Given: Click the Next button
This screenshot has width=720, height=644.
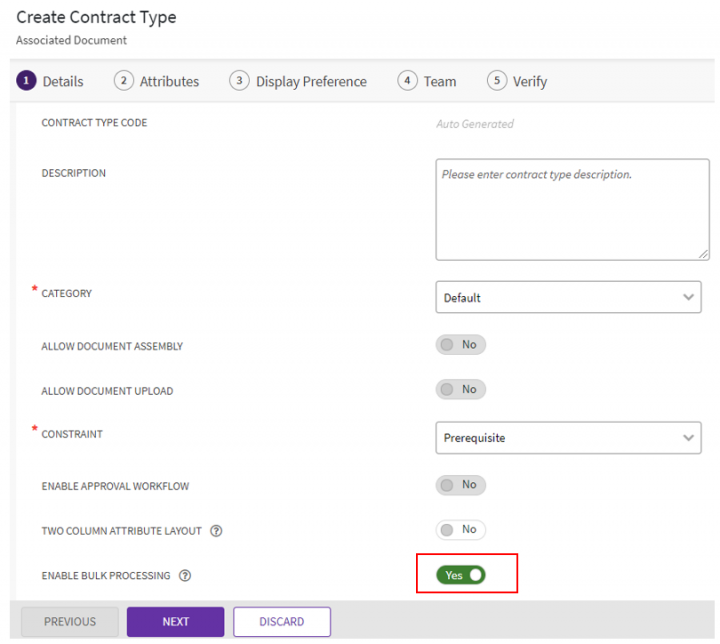Looking at the screenshot, I should (175, 622).
